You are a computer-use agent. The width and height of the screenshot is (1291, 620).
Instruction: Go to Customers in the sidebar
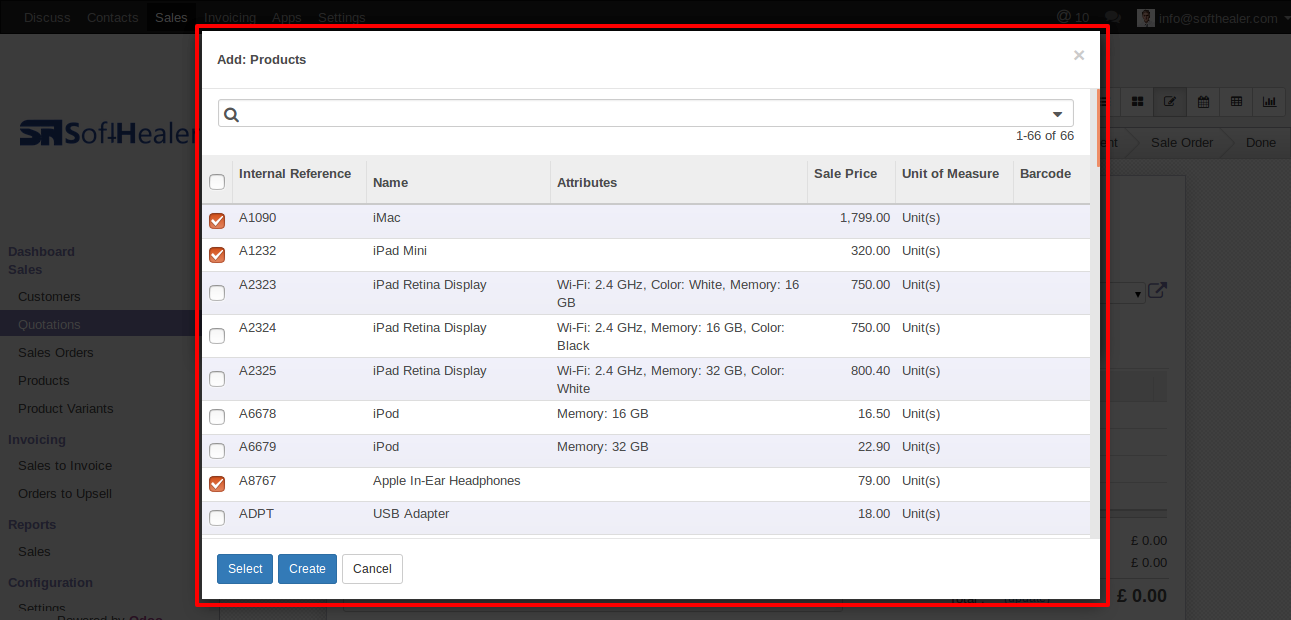tap(49, 296)
